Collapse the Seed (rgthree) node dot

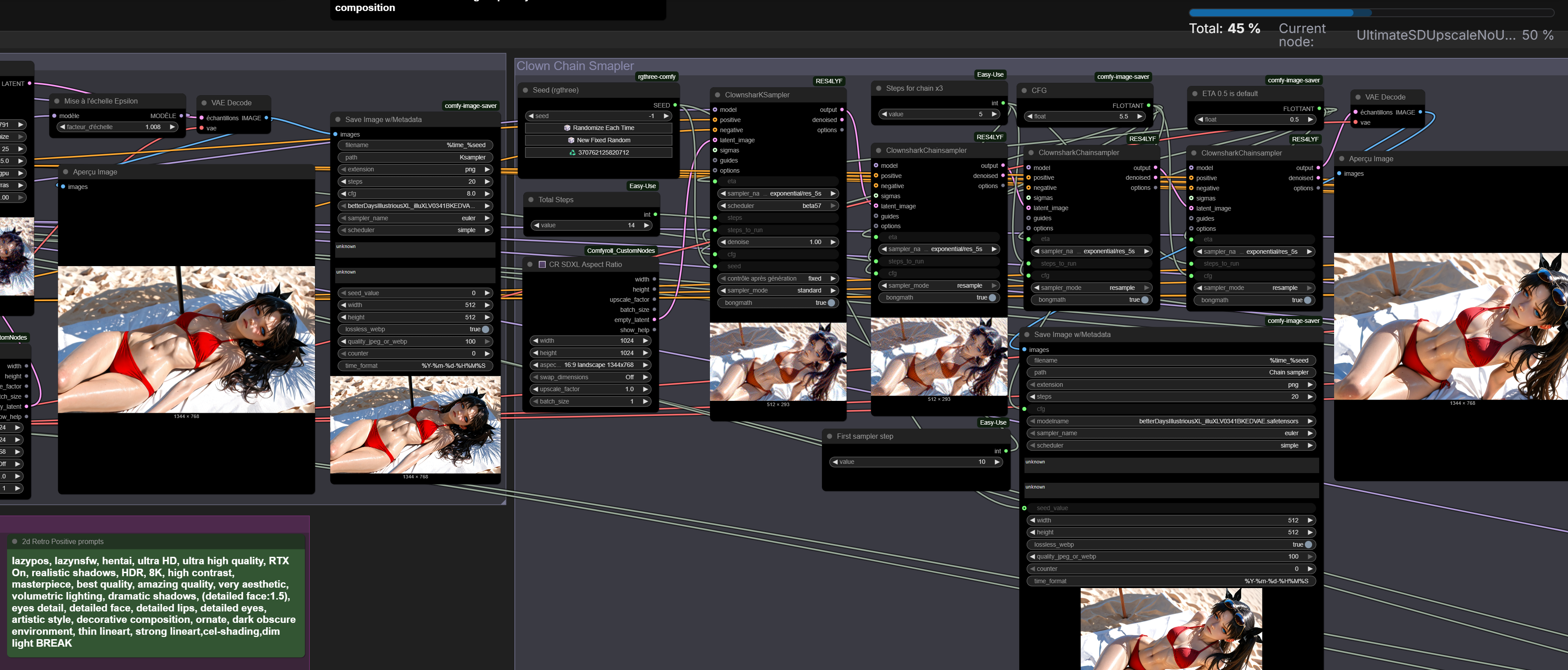point(525,90)
